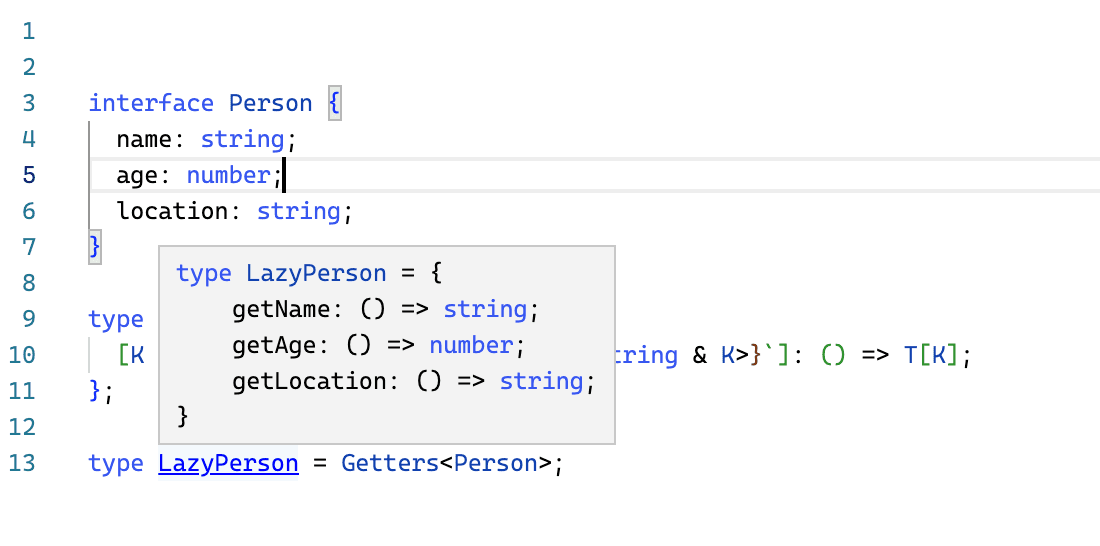Click line number 9 in the gutter
1100x546 pixels.
28,319
